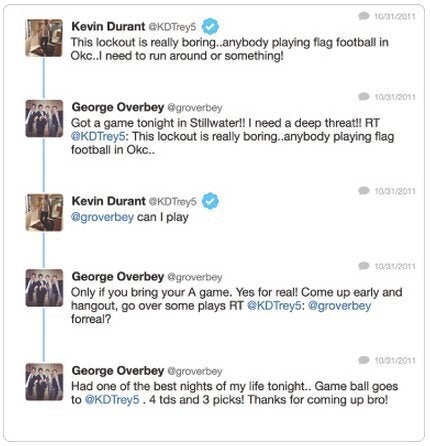This screenshot has width=430, height=446.
Task: Click @KDTrey5 mention in 'Got a game tonight' tweet
Action: click(x=98, y=137)
